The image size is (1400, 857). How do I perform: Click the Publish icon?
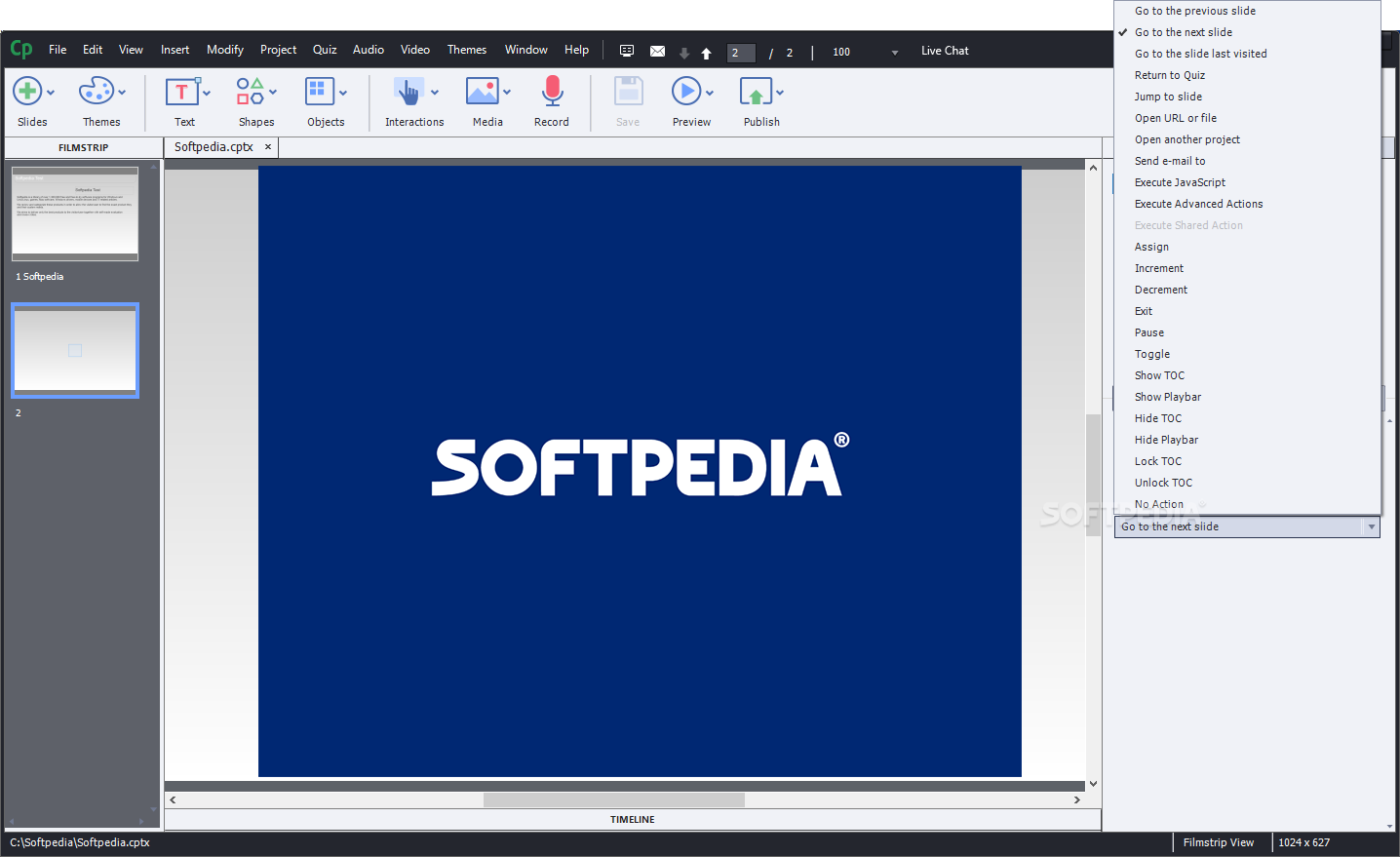click(757, 92)
